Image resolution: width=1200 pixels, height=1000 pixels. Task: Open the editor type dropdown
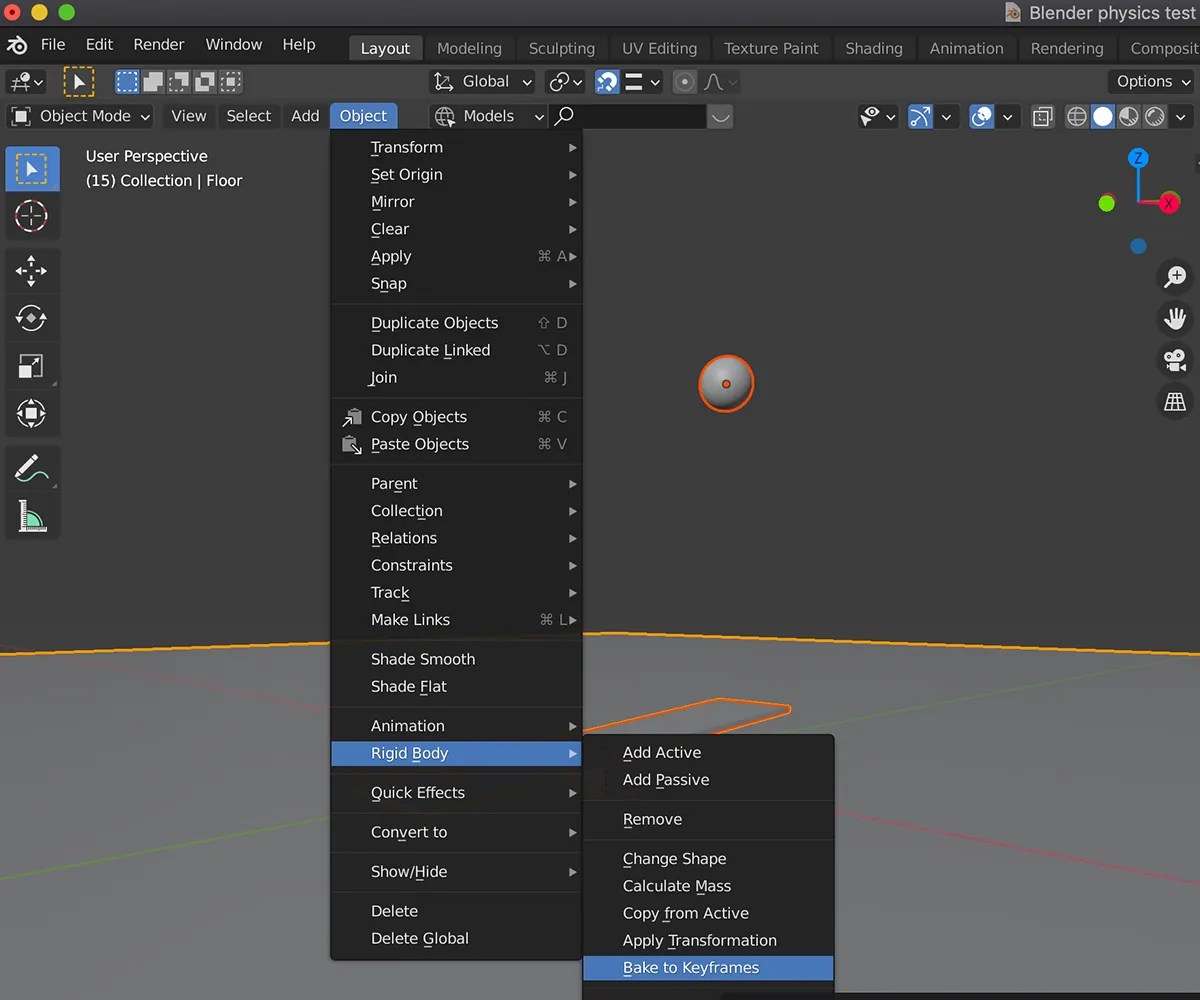coord(27,82)
